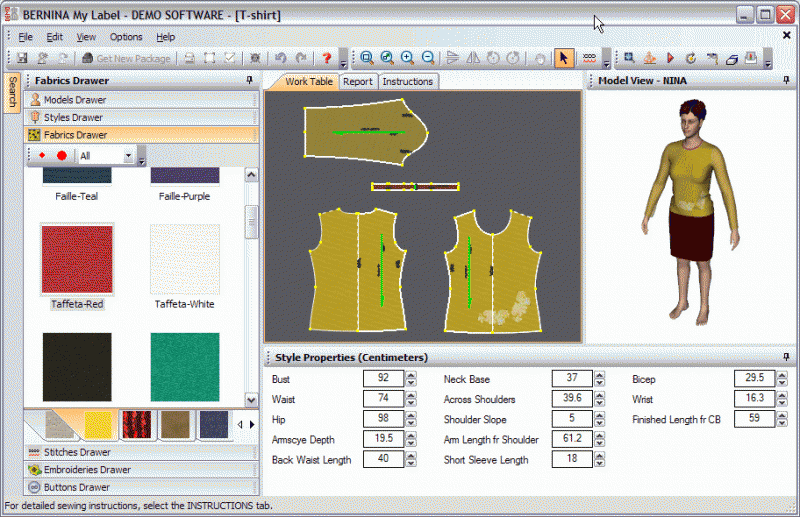The height and width of the screenshot is (517, 800).
Task: Click the fabric list scroll down arrow
Action: (x=251, y=400)
